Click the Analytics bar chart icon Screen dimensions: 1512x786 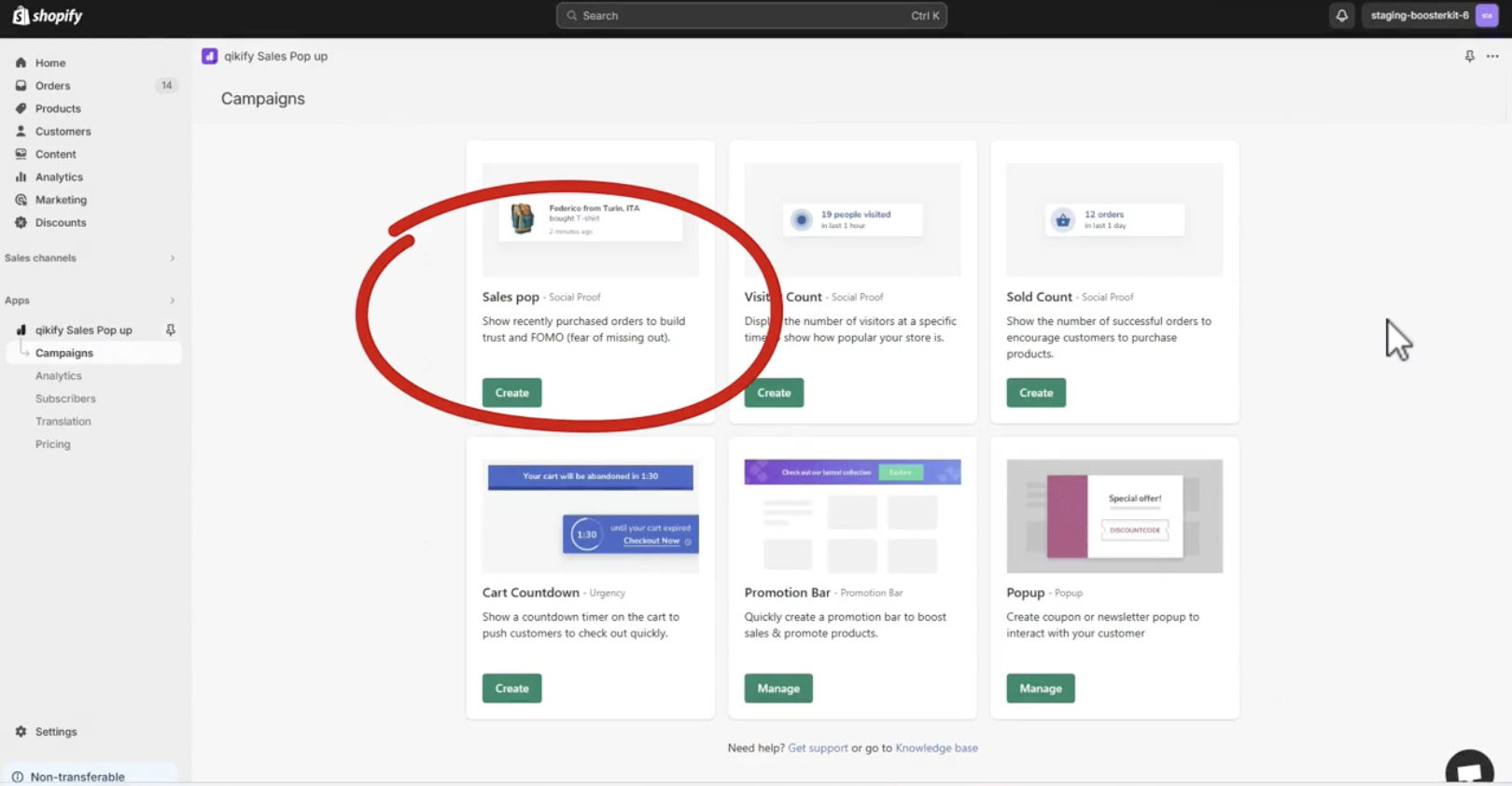coord(21,177)
